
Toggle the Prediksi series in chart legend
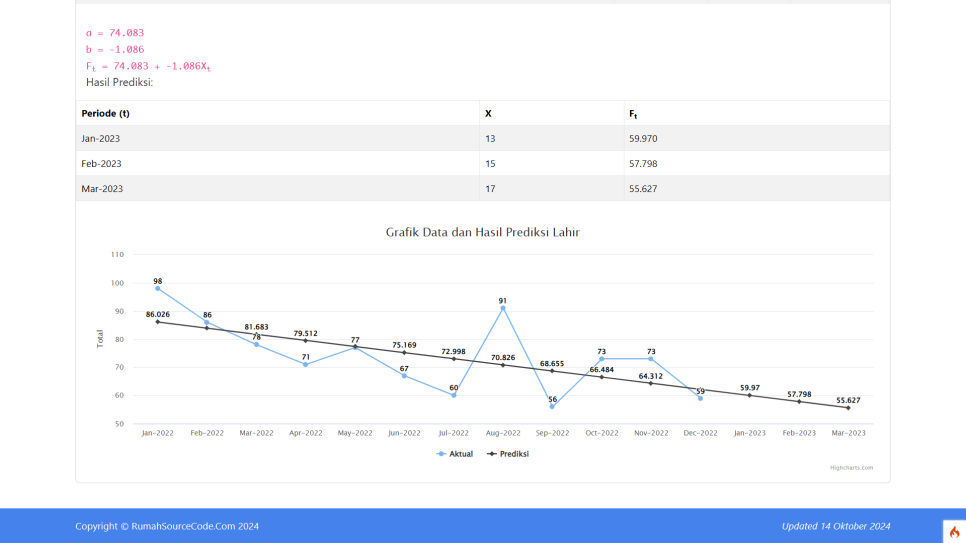(x=507, y=454)
